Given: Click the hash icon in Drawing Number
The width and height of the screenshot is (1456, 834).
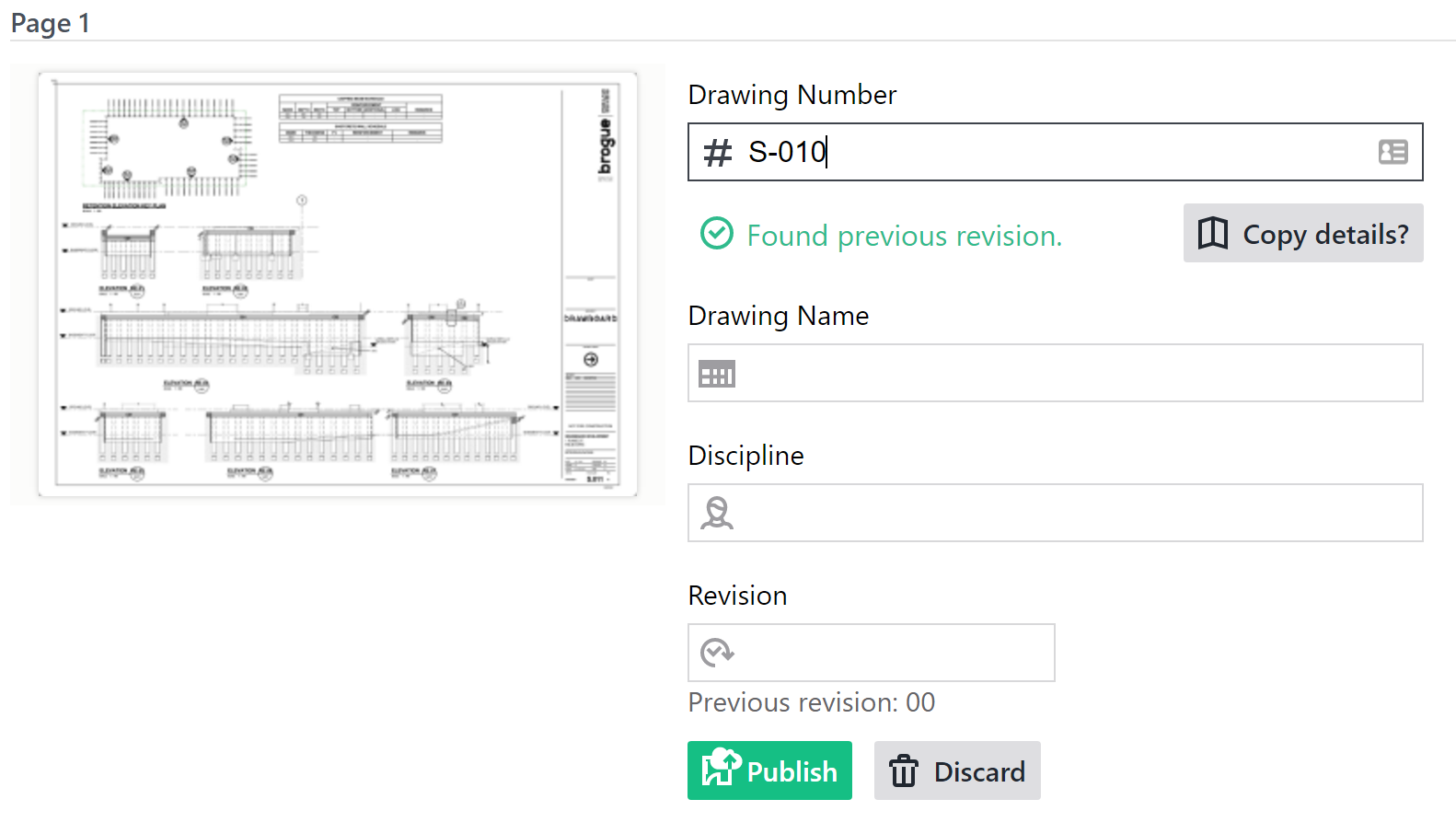Looking at the screenshot, I should click(717, 152).
